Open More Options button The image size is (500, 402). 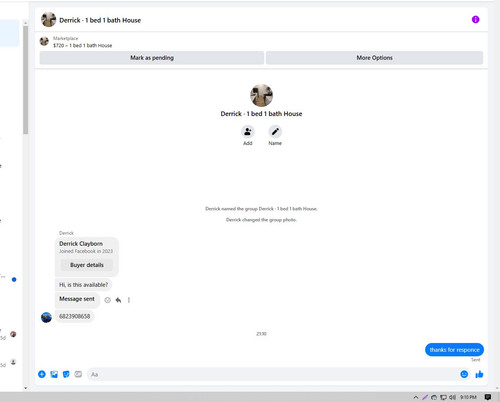click(x=374, y=58)
